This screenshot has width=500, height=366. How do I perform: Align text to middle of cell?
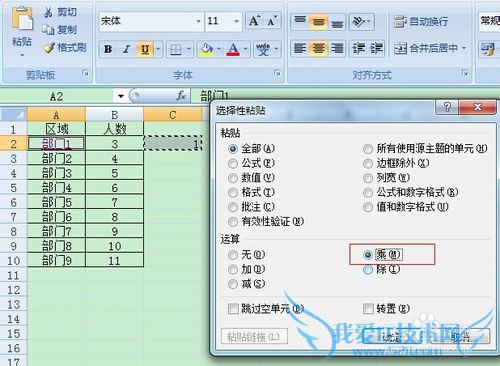318,22
